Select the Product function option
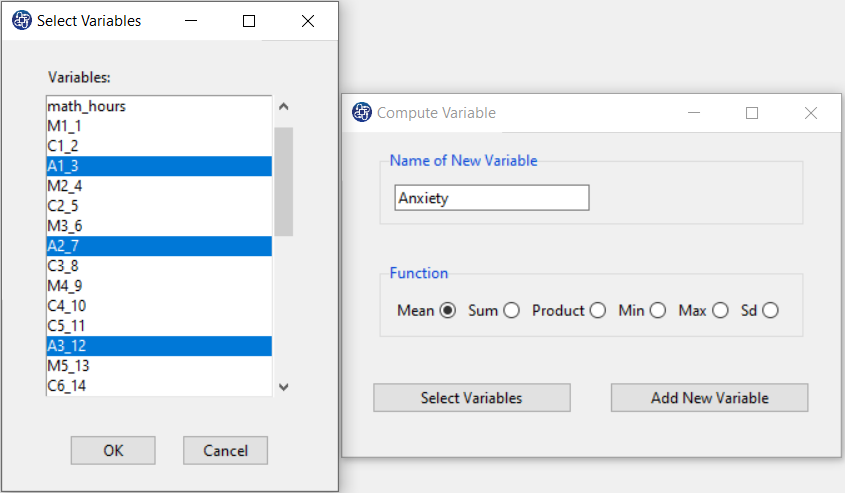Viewport: 845px width, 493px height. tap(597, 310)
